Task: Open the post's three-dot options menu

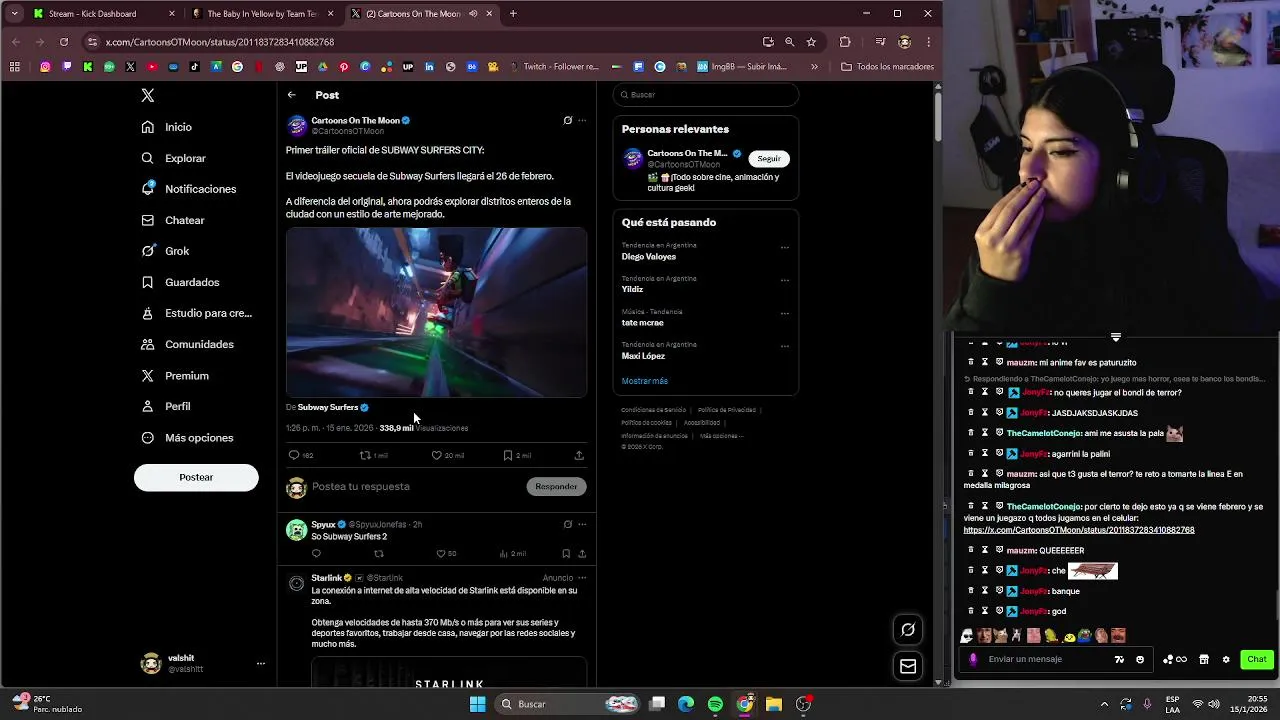Action: pyautogui.click(x=582, y=120)
